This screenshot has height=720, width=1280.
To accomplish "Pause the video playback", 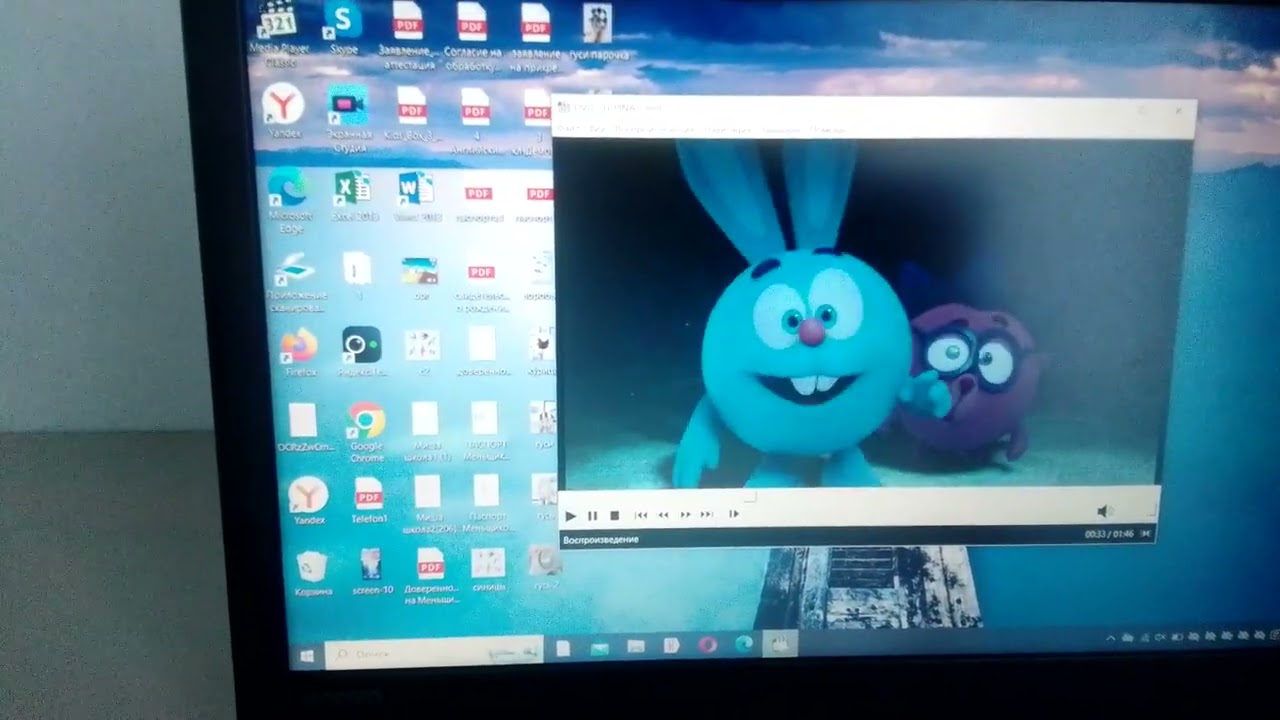I will point(592,516).
